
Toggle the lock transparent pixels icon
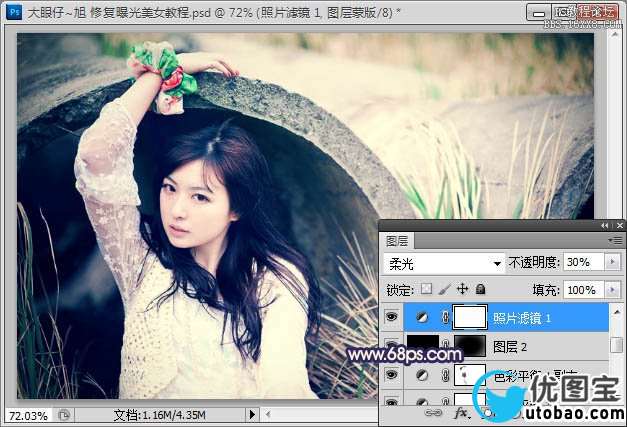pos(427,289)
